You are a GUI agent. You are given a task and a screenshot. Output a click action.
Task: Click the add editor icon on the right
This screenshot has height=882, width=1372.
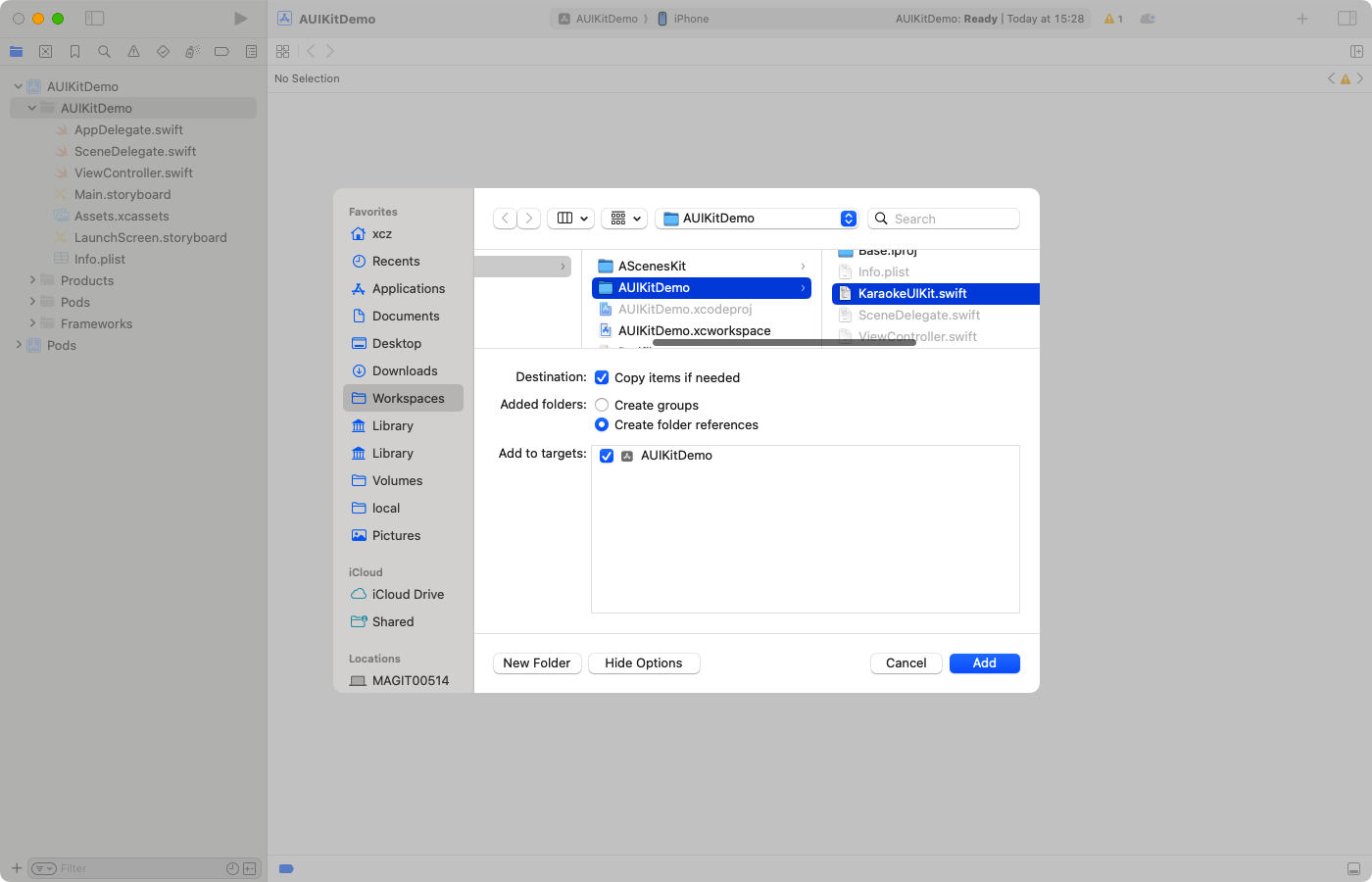click(1356, 51)
